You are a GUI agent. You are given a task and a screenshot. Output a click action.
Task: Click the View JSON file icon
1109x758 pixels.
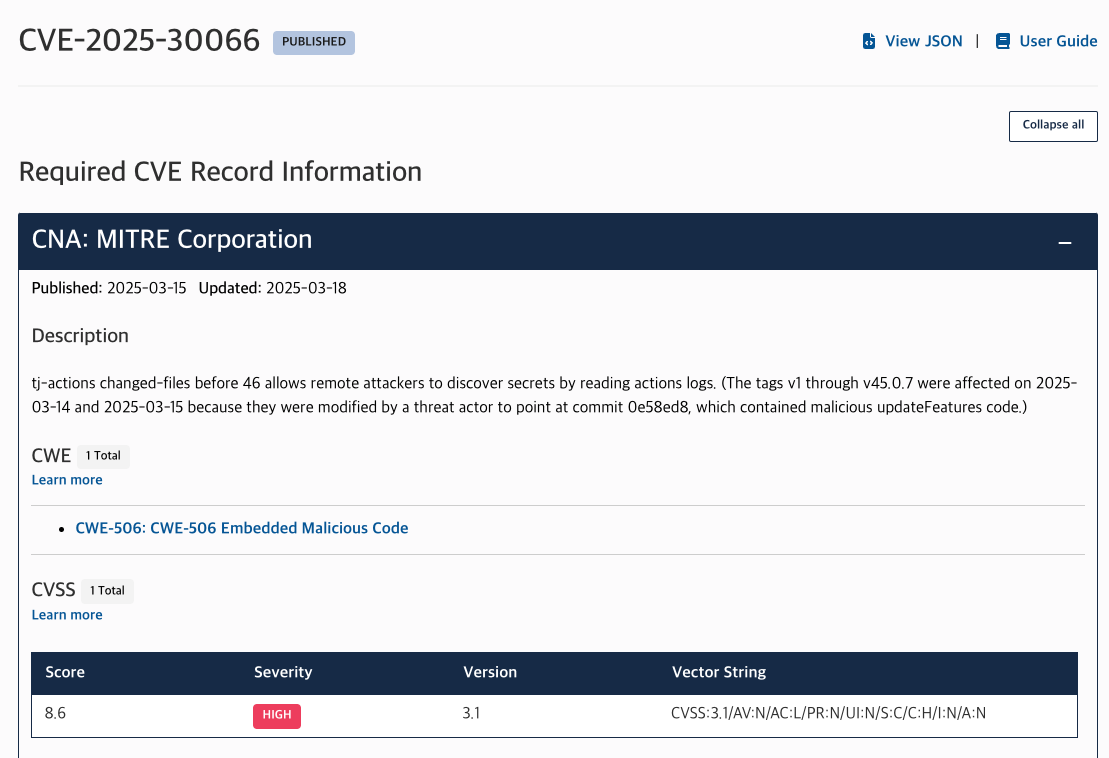point(869,41)
